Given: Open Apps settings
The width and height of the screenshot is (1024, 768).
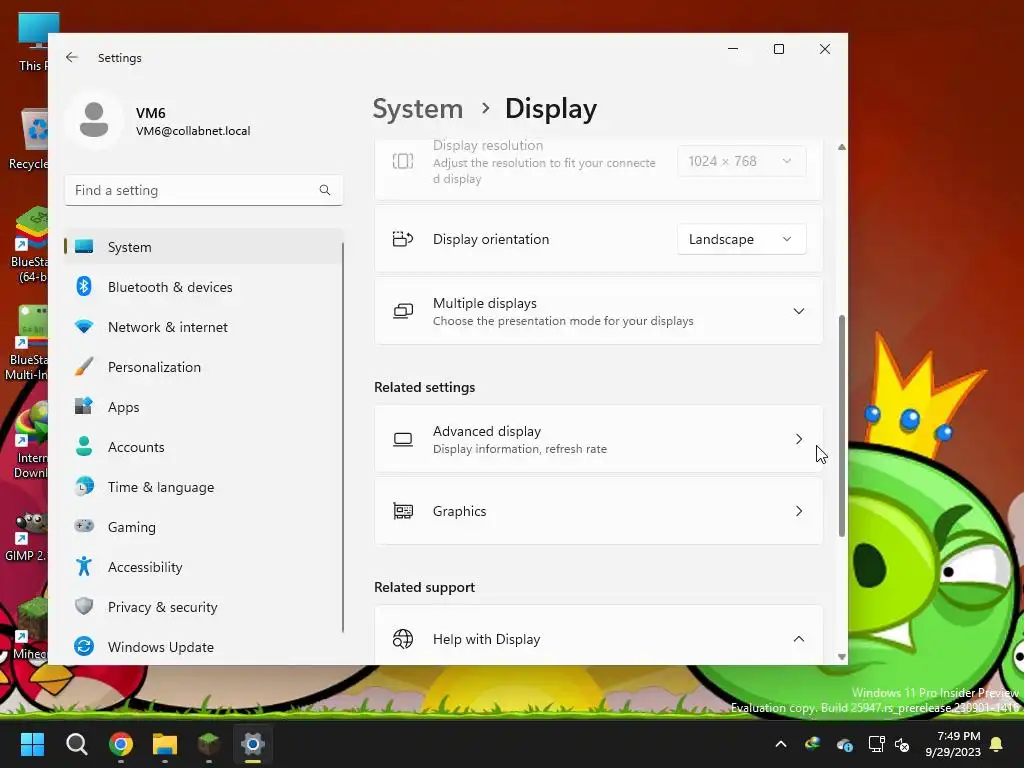Looking at the screenshot, I should tap(203, 407).
